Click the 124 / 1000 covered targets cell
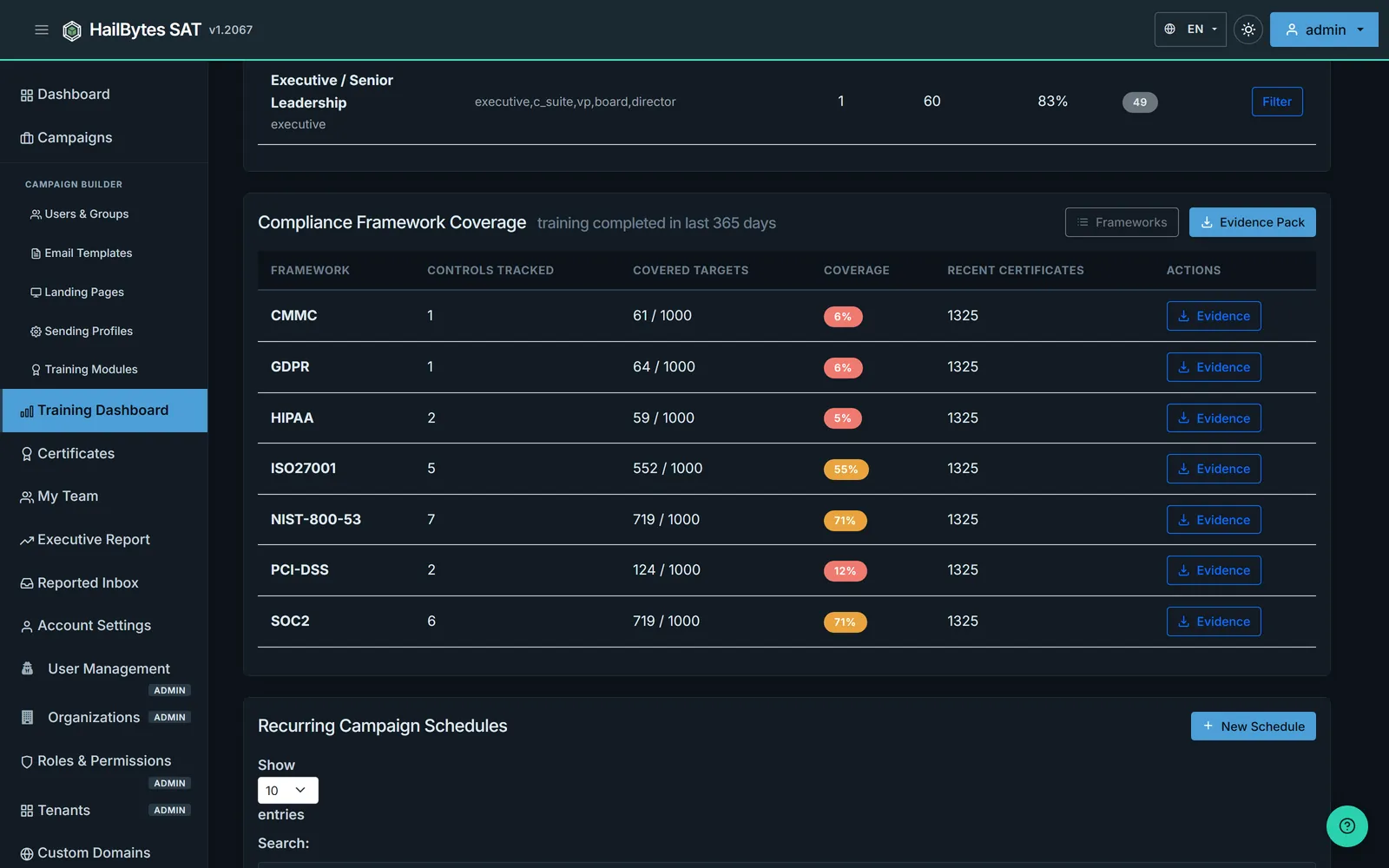 coord(667,570)
